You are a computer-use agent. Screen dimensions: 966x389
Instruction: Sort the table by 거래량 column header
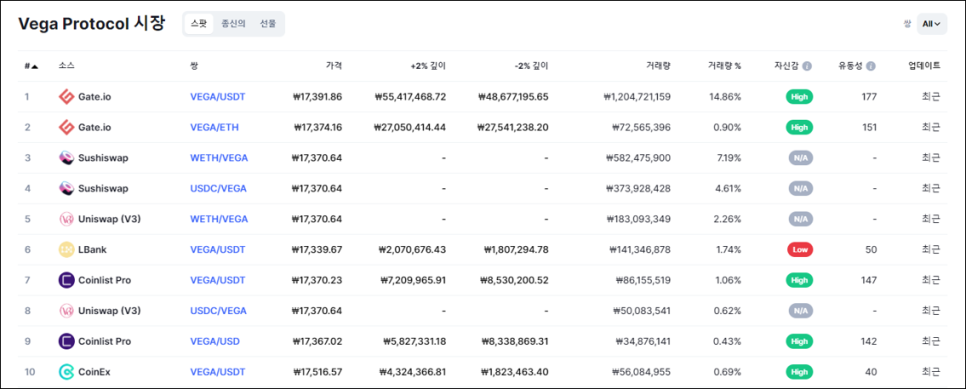coord(659,66)
